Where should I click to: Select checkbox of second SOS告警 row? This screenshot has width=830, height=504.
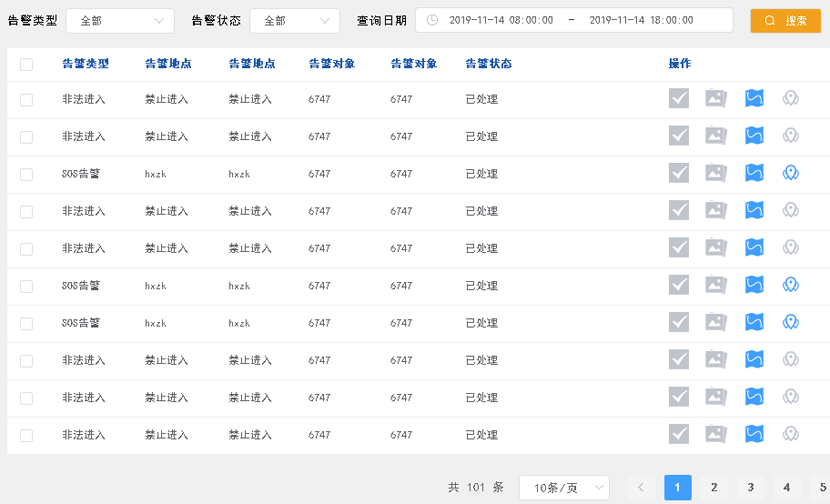point(26,287)
